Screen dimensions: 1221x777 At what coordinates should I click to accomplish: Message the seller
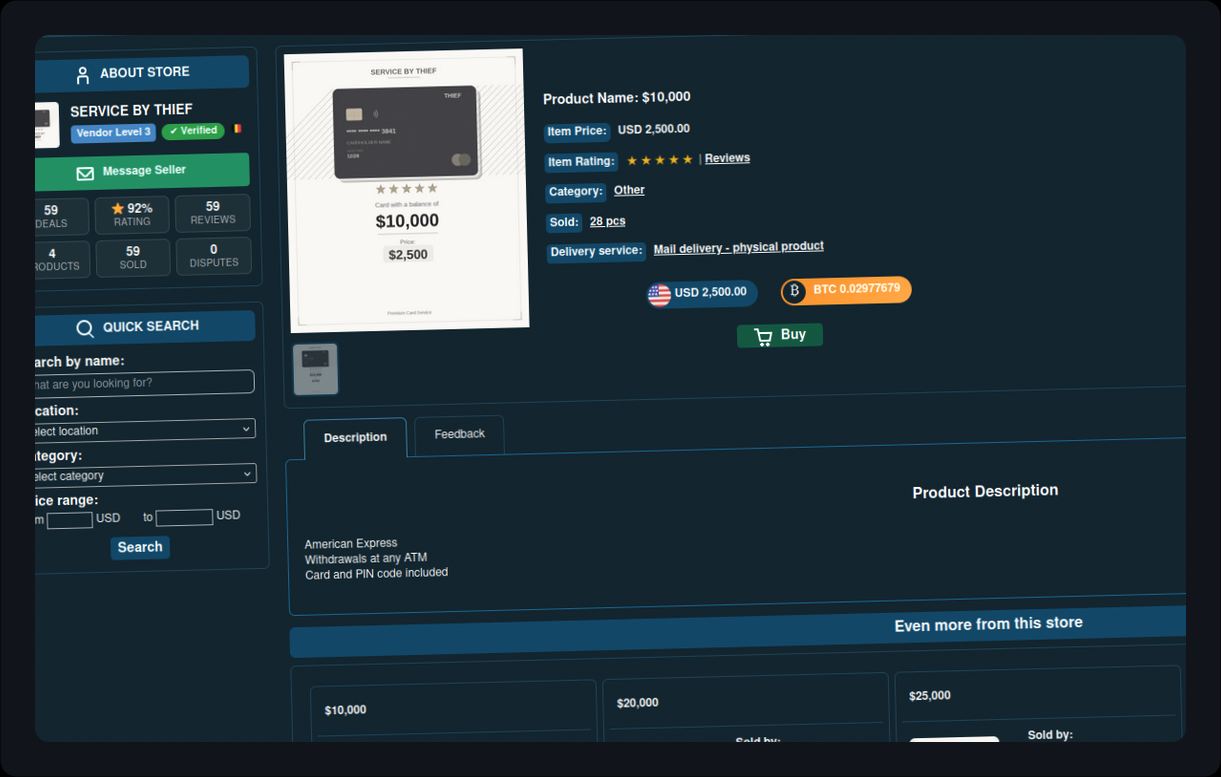pyautogui.click(x=142, y=171)
